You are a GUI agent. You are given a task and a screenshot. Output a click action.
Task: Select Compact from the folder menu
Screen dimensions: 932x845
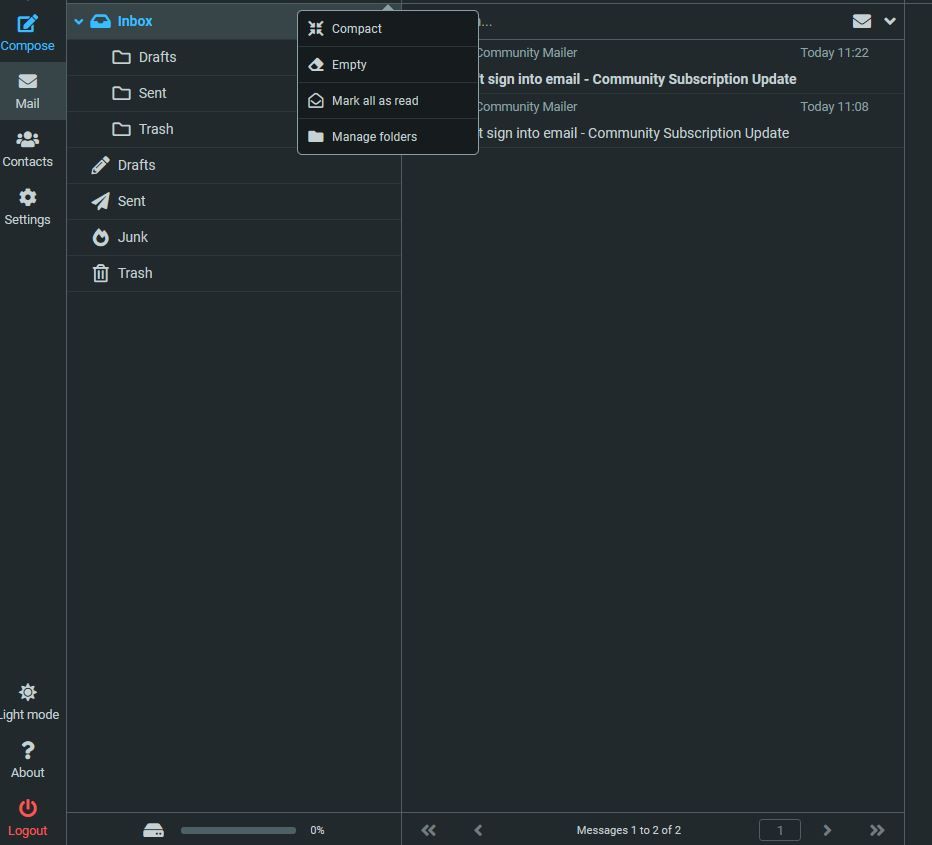[x=356, y=29]
